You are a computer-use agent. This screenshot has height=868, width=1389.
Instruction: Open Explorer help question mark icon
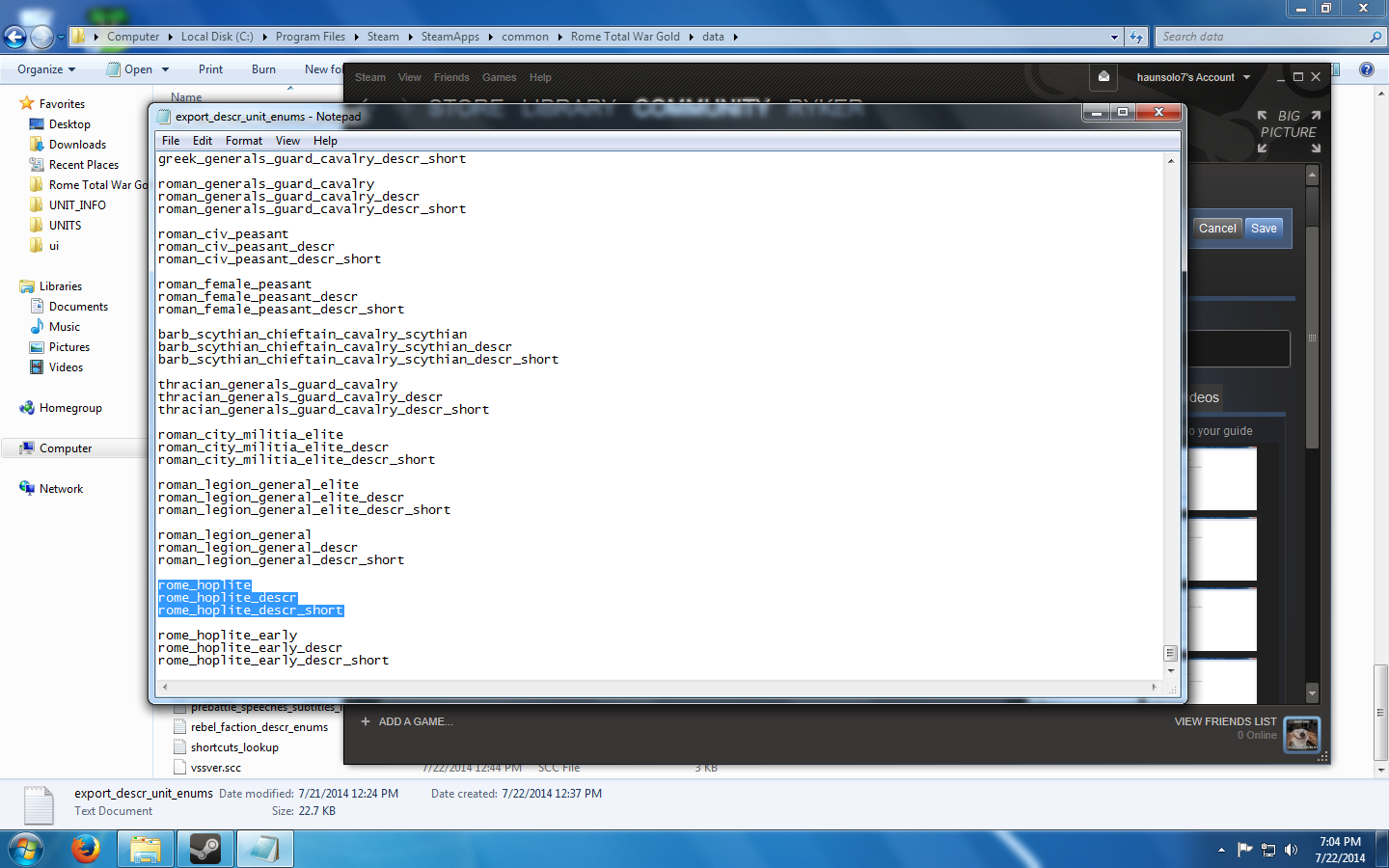coord(1366,69)
